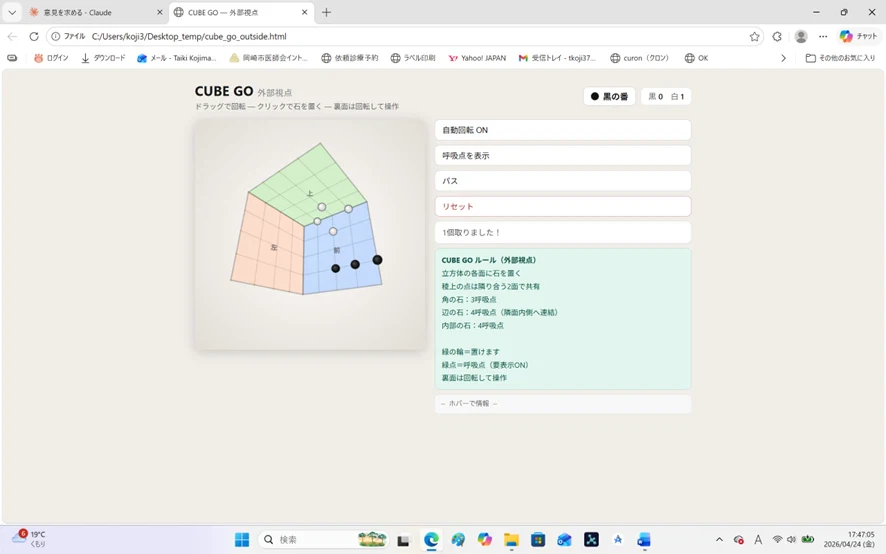Select the CUBE GO — 外部視点 tab
The height and width of the screenshot is (554, 886).
point(241,12)
